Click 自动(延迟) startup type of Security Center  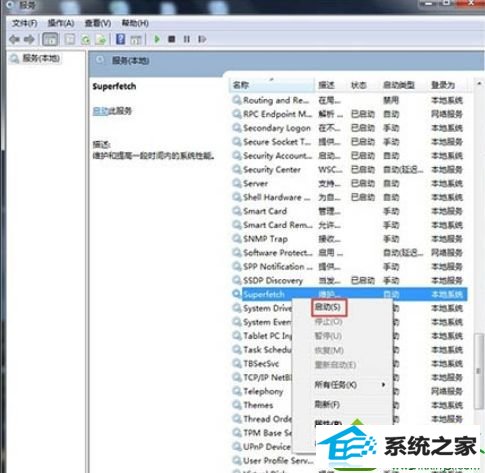pyautogui.click(x=403, y=170)
